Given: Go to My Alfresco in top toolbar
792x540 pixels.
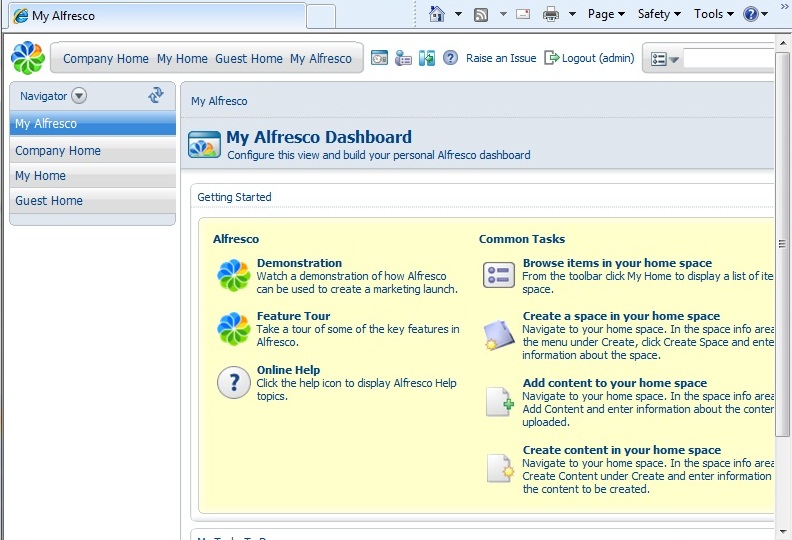Looking at the screenshot, I should point(321,59).
